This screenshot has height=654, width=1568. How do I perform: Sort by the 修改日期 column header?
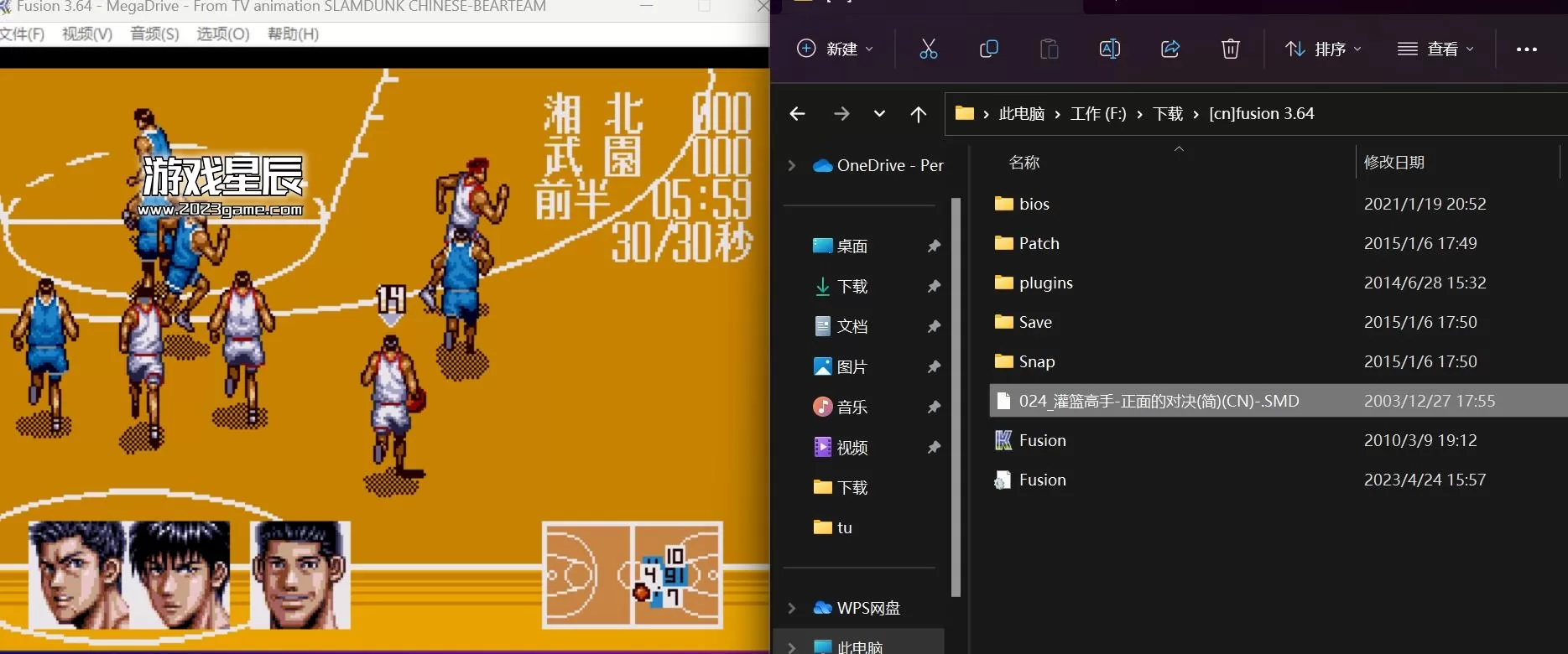click(1393, 163)
